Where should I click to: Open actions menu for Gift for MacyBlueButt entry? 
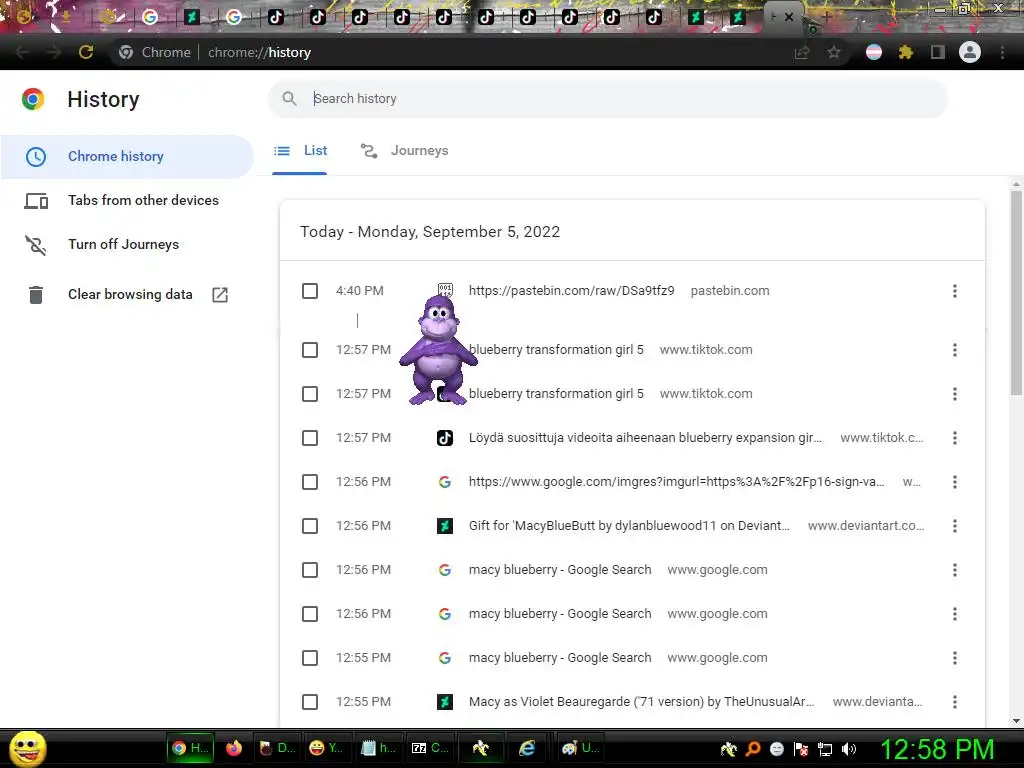955,526
